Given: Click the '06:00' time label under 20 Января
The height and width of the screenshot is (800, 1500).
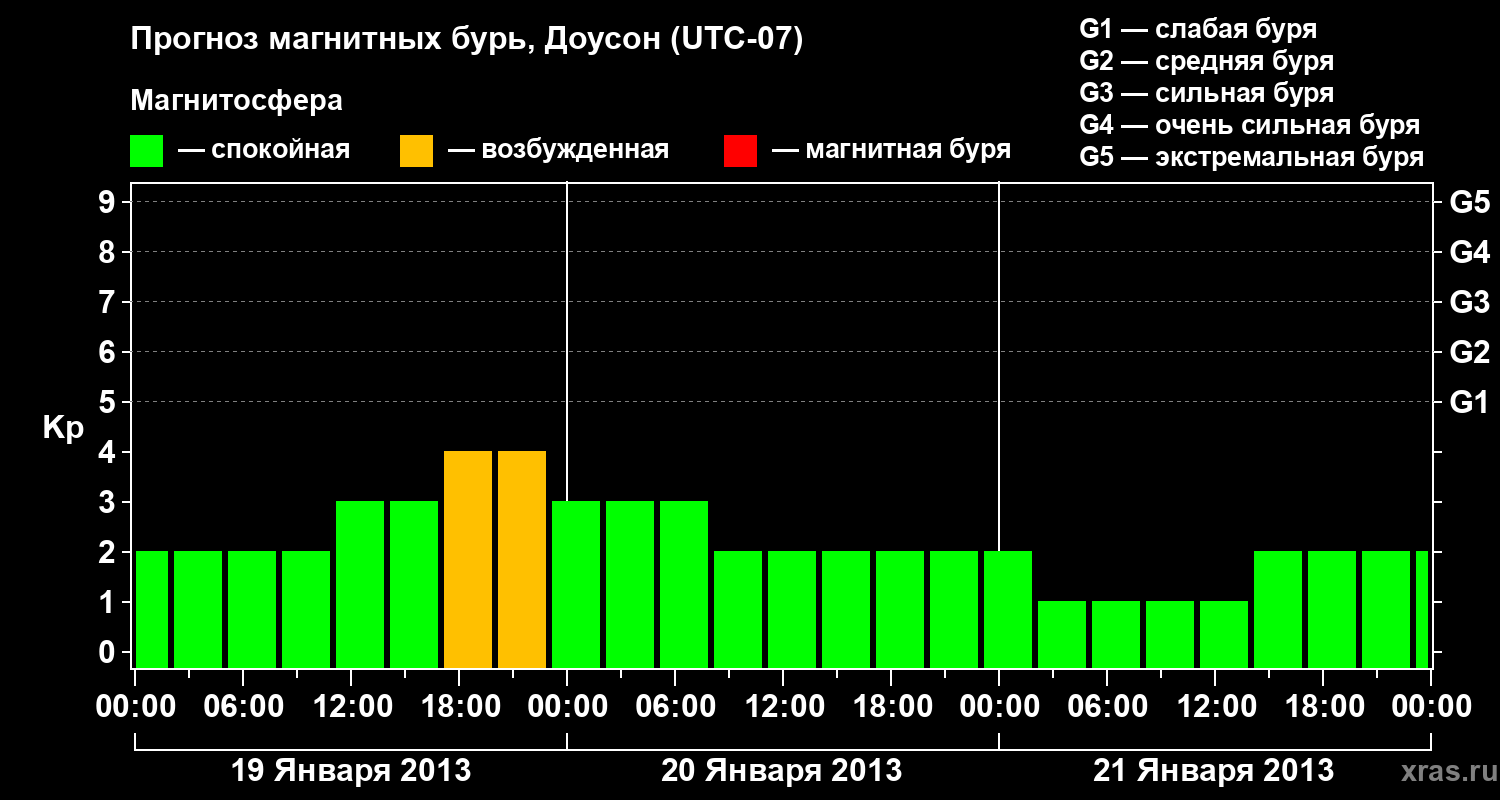Looking at the screenshot, I should coord(675,707).
